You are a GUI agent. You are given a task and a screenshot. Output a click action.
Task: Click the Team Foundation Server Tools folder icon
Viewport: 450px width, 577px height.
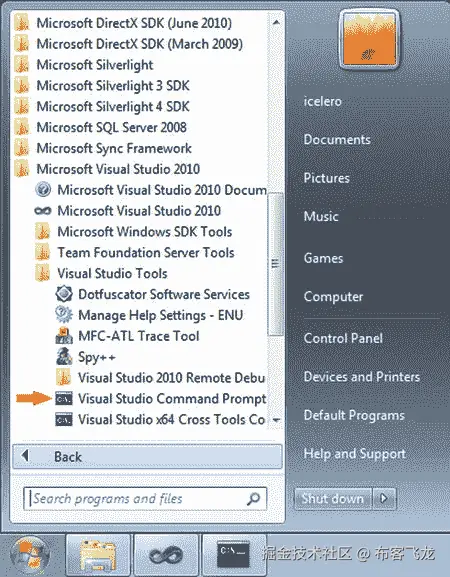[43, 253]
